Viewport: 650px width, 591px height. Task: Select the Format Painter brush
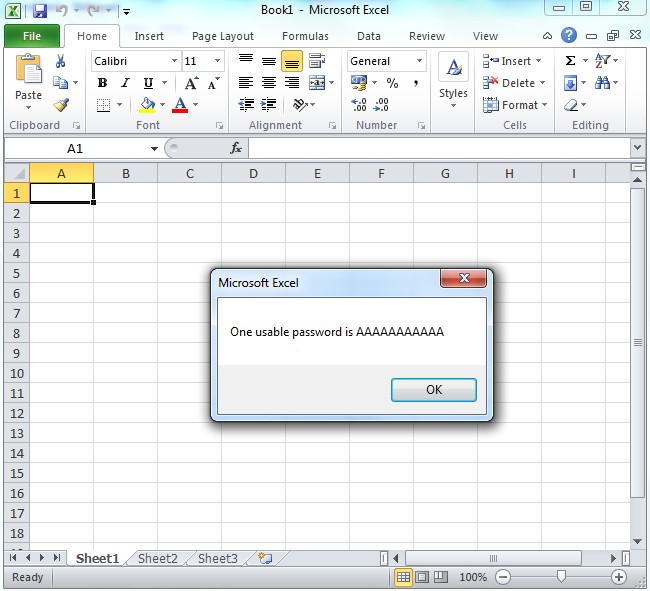click(61, 105)
